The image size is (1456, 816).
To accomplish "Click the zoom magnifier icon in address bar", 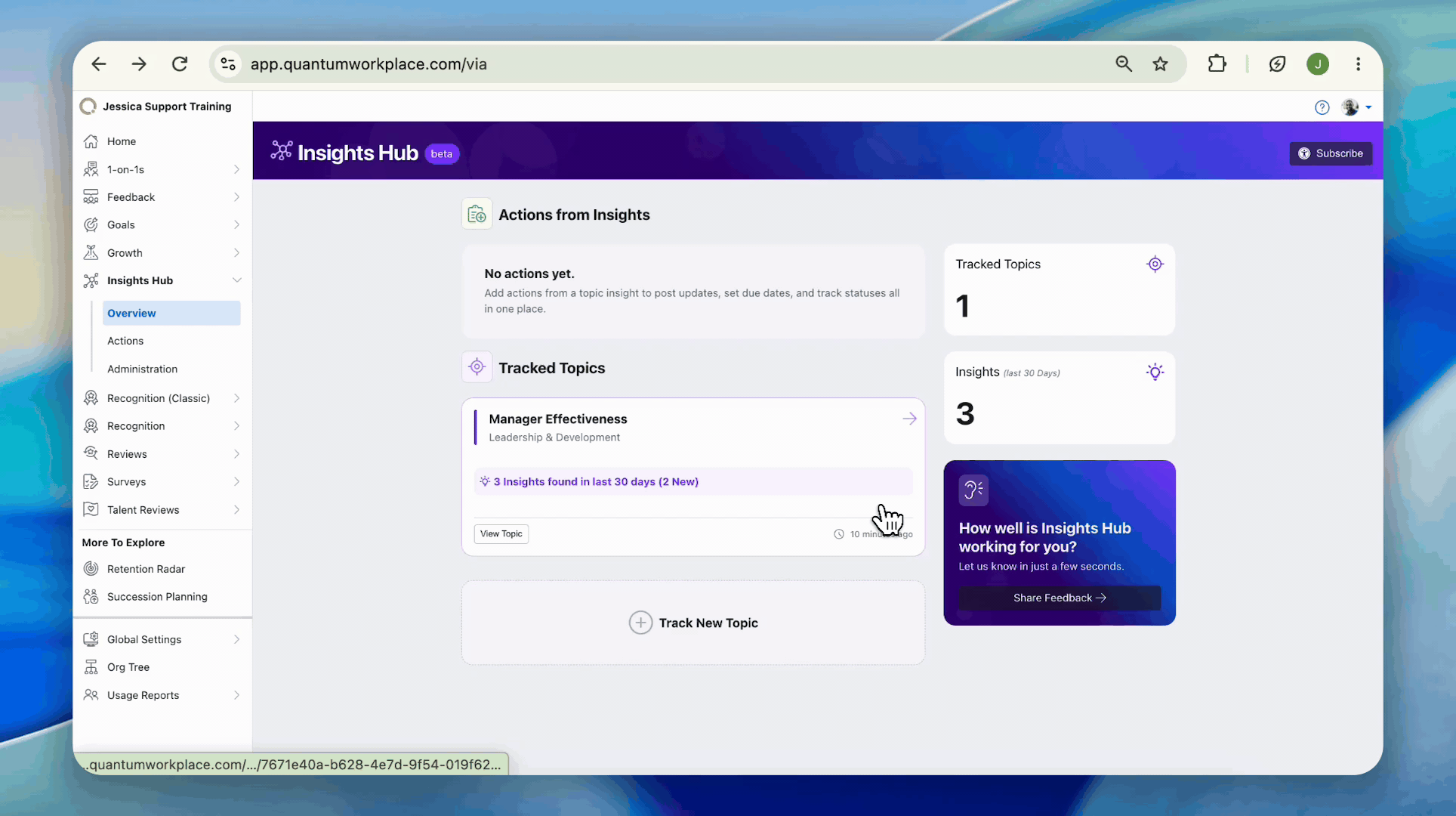I will pos(1124,64).
